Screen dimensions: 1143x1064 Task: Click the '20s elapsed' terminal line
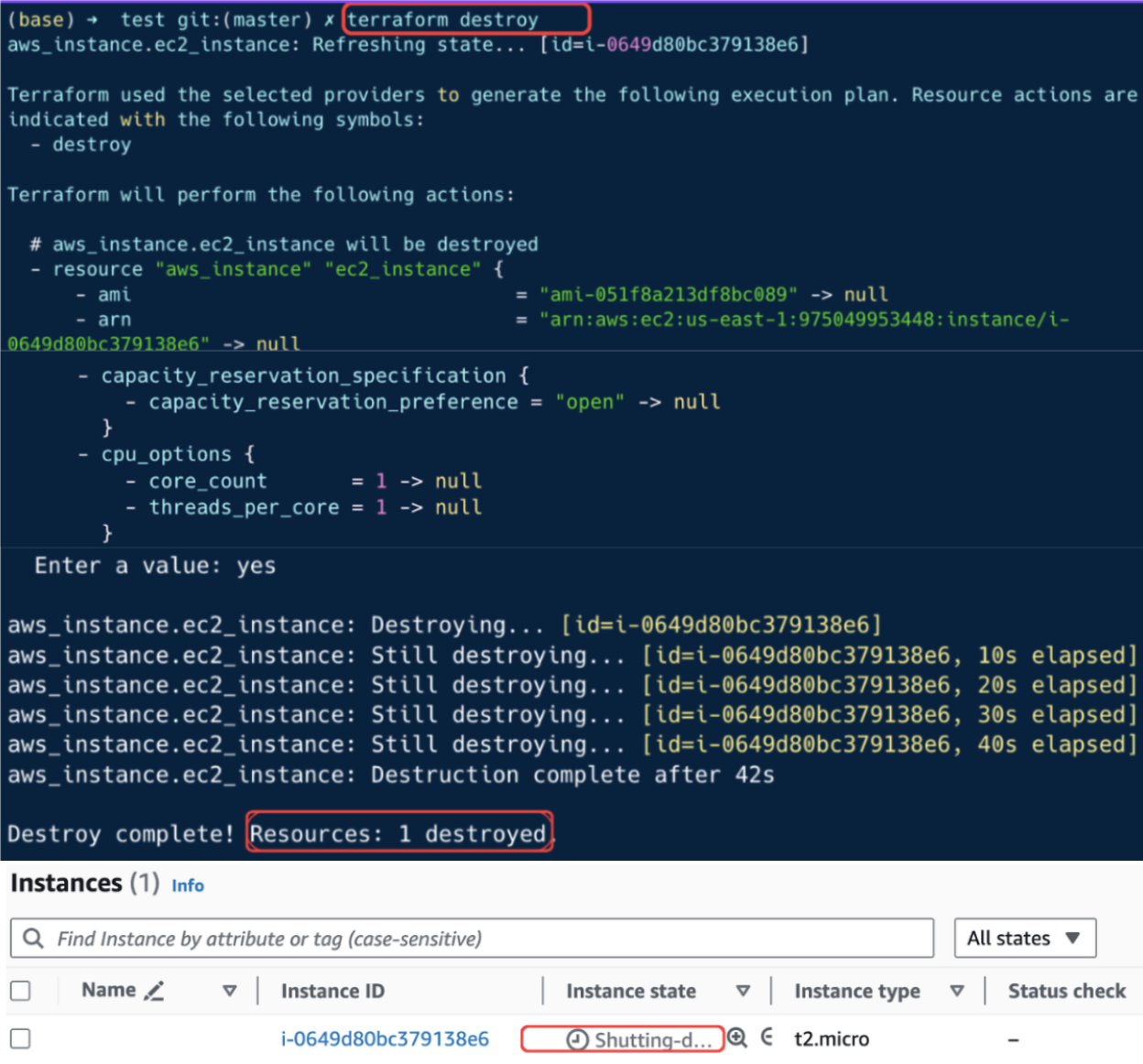click(571, 686)
